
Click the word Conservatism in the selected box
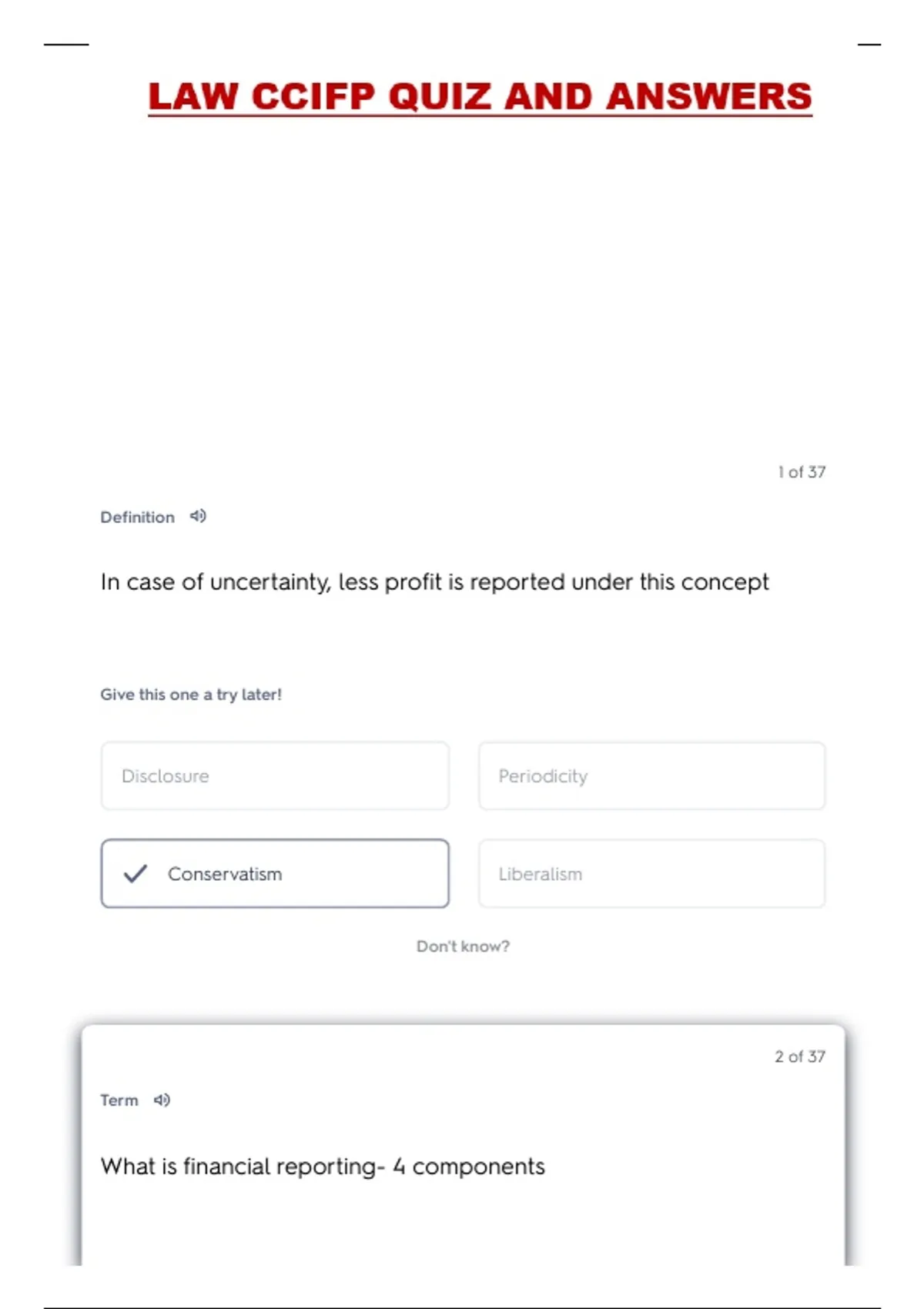click(225, 874)
